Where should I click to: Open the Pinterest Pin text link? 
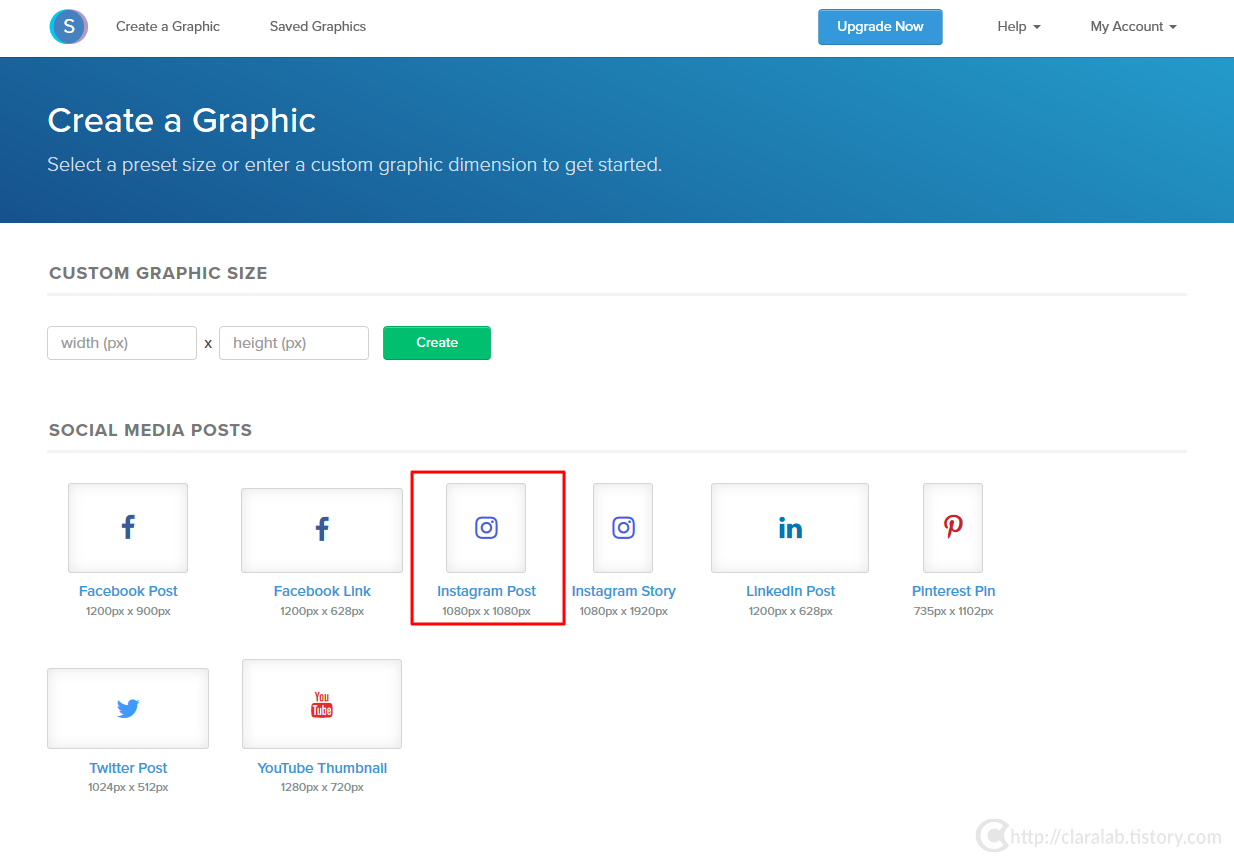(x=954, y=591)
